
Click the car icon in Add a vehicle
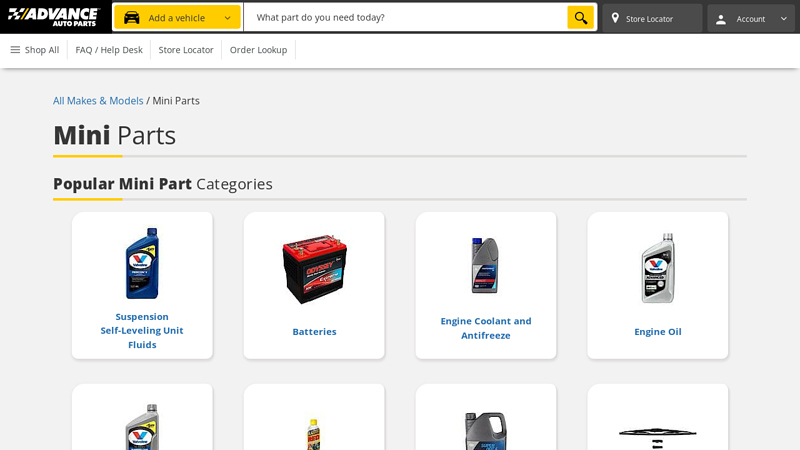132,18
